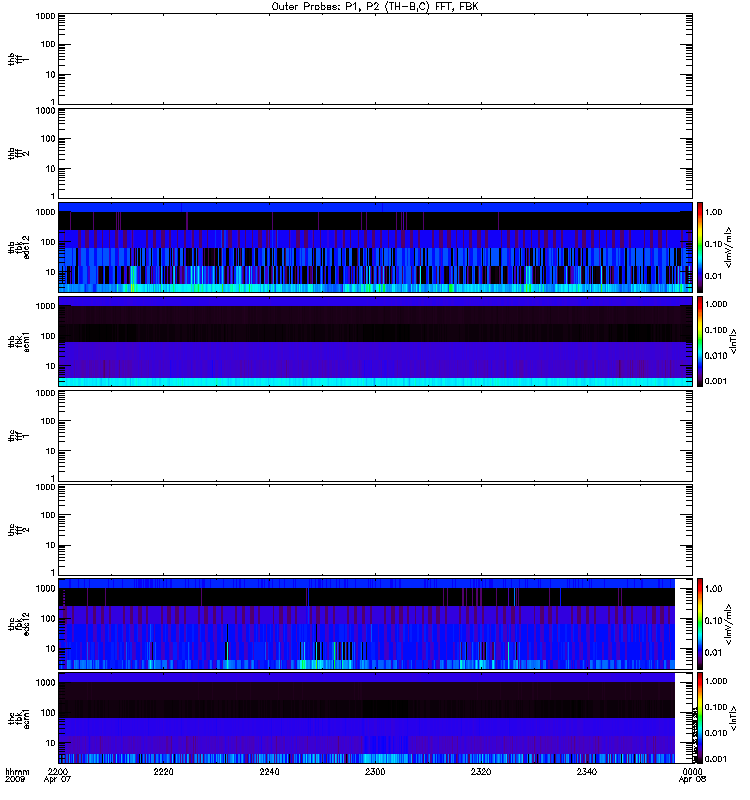Screen dimensions: 750x800
Task: Click the 'thc fbk scm1' y-axis title
Action: pyautogui.click(x=18, y=718)
